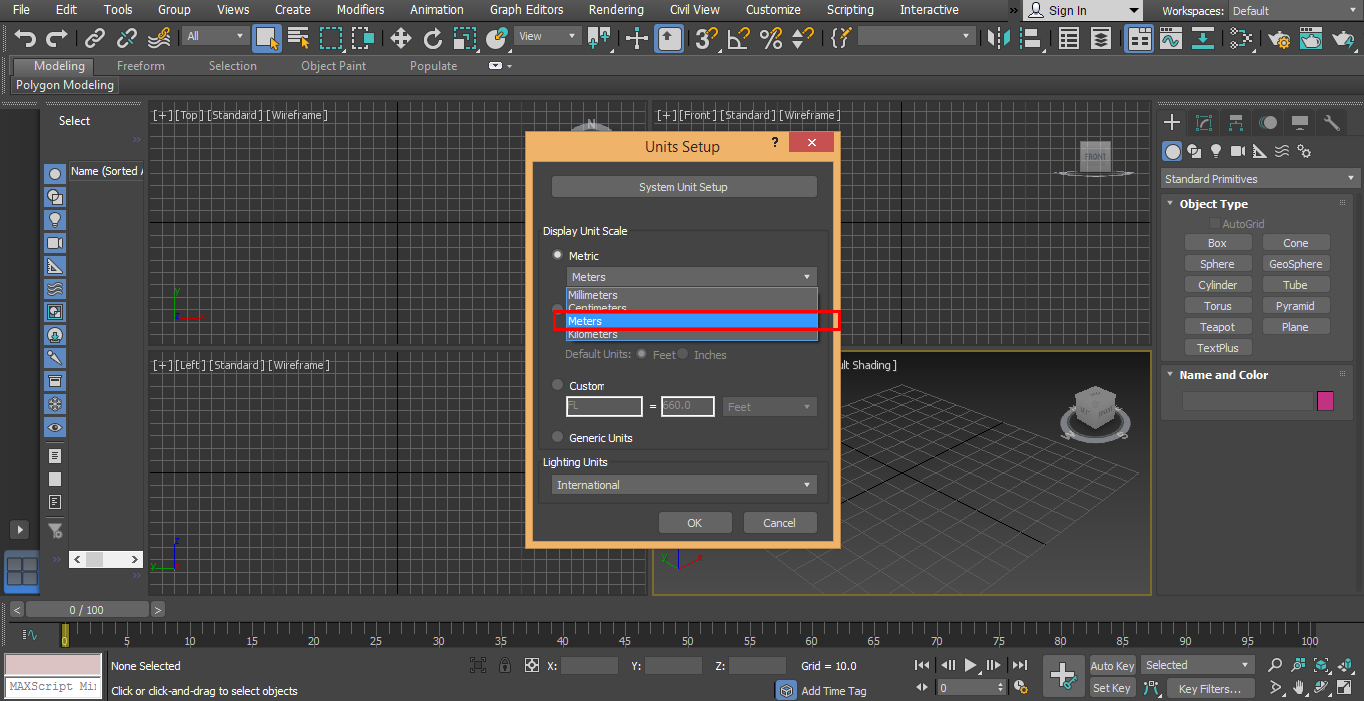Select the Custom radio button
This screenshot has height=701, width=1364.
(x=558, y=385)
